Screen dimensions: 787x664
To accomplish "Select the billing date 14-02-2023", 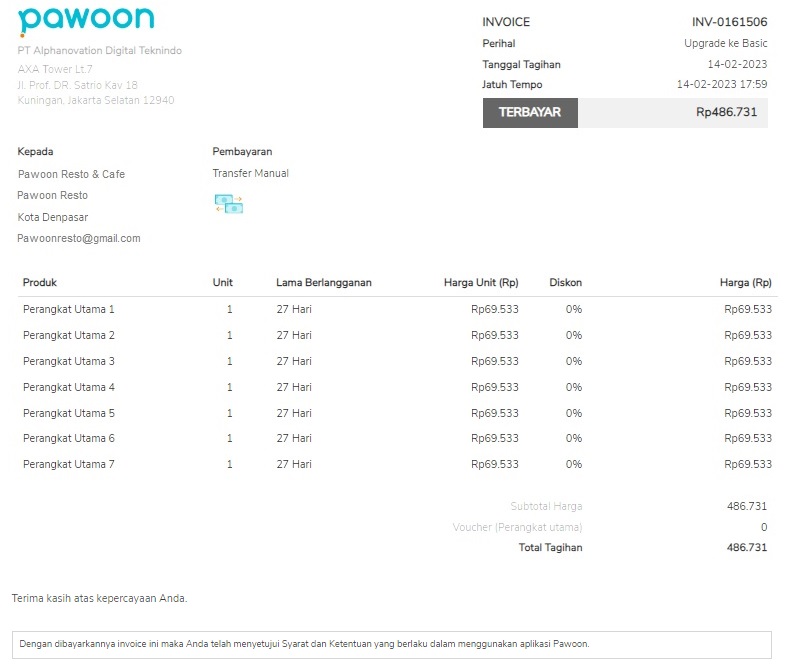I will [x=737, y=64].
